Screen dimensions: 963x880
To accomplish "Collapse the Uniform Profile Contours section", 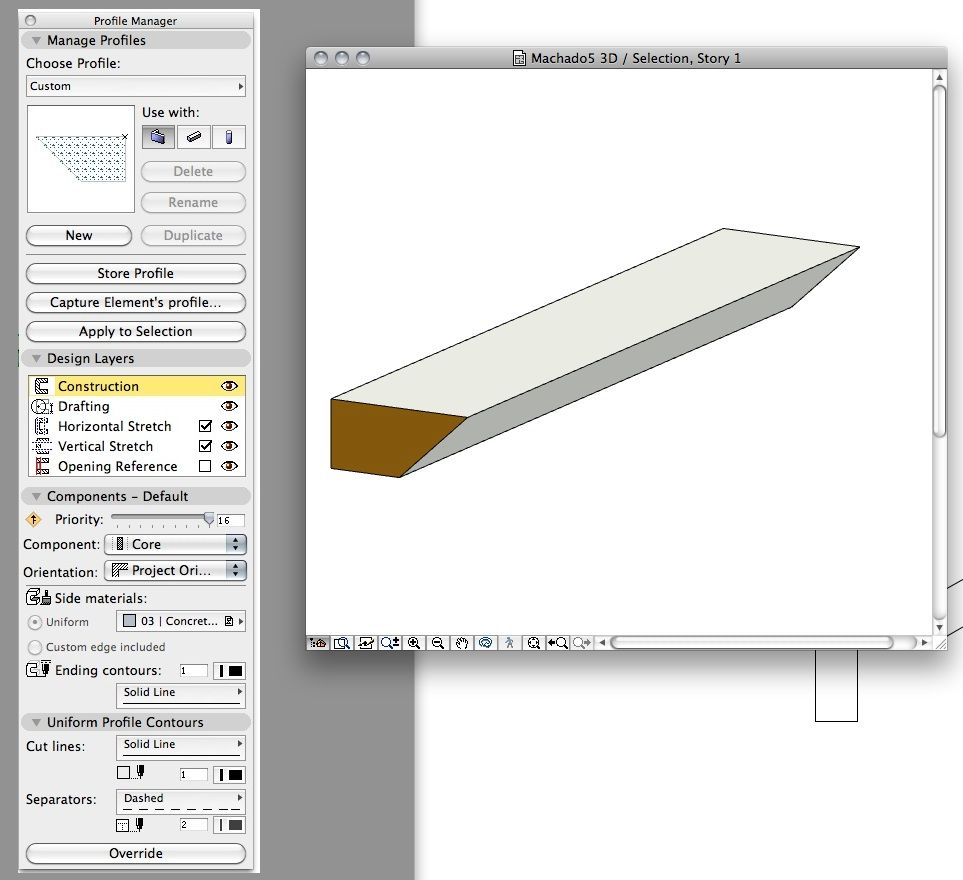I will click(x=36, y=722).
